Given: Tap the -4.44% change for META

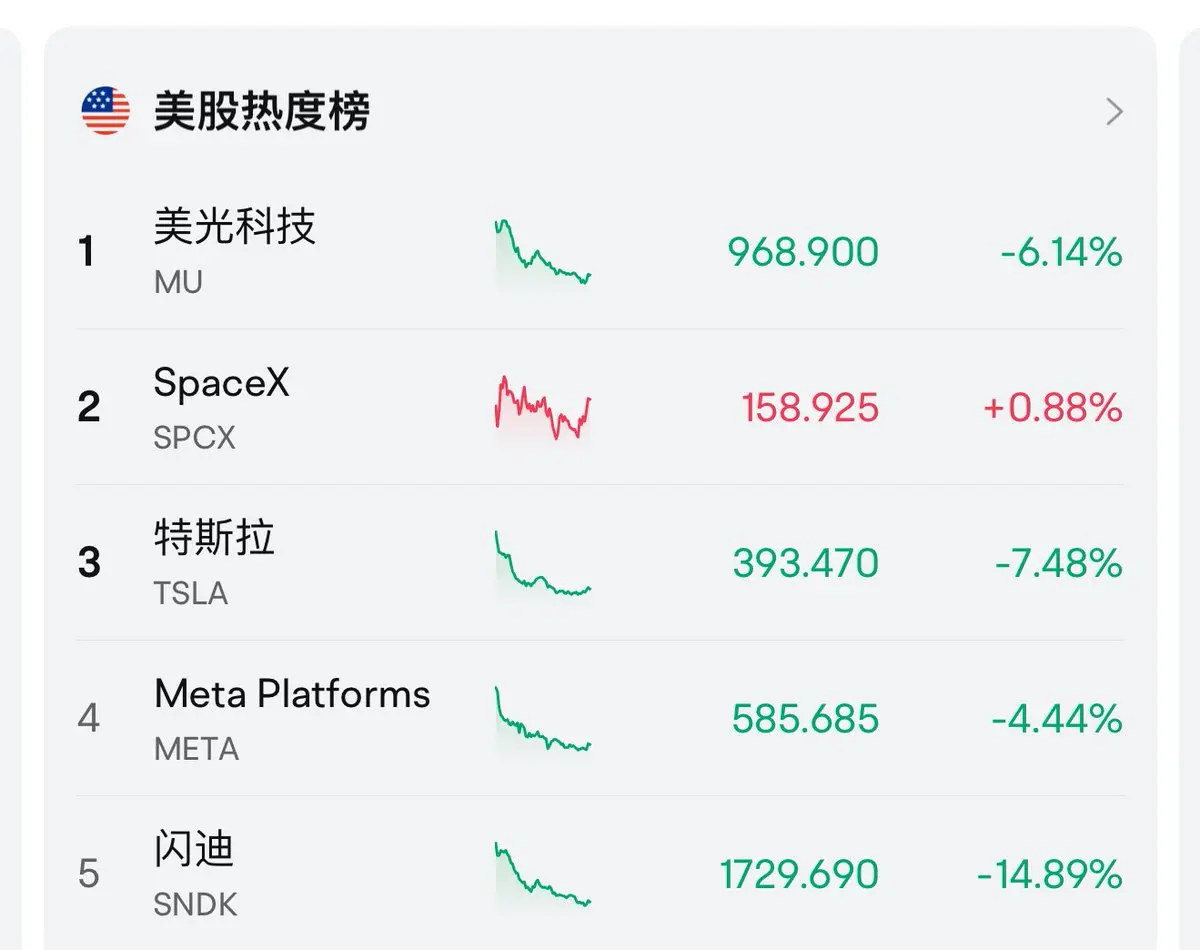Looking at the screenshot, I should [x=1057, y=719].
